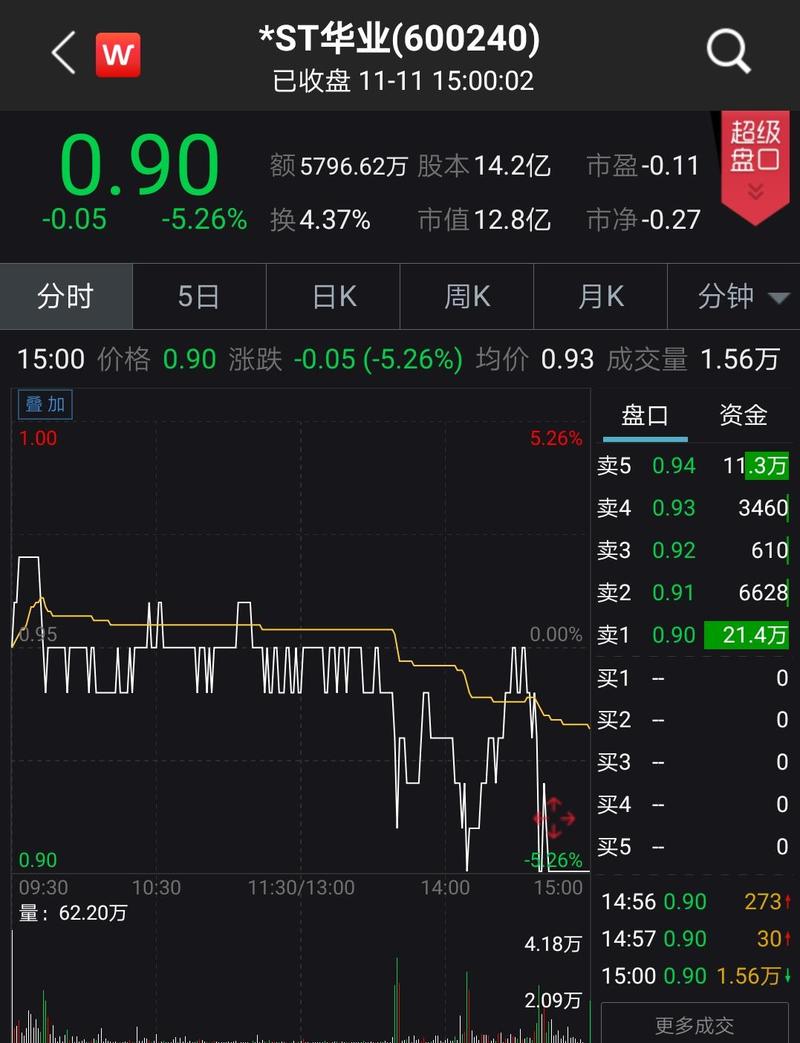
Task: Tap the 股本 14.2亿 value
Action: pyautogui.click(x=483, y=166)
